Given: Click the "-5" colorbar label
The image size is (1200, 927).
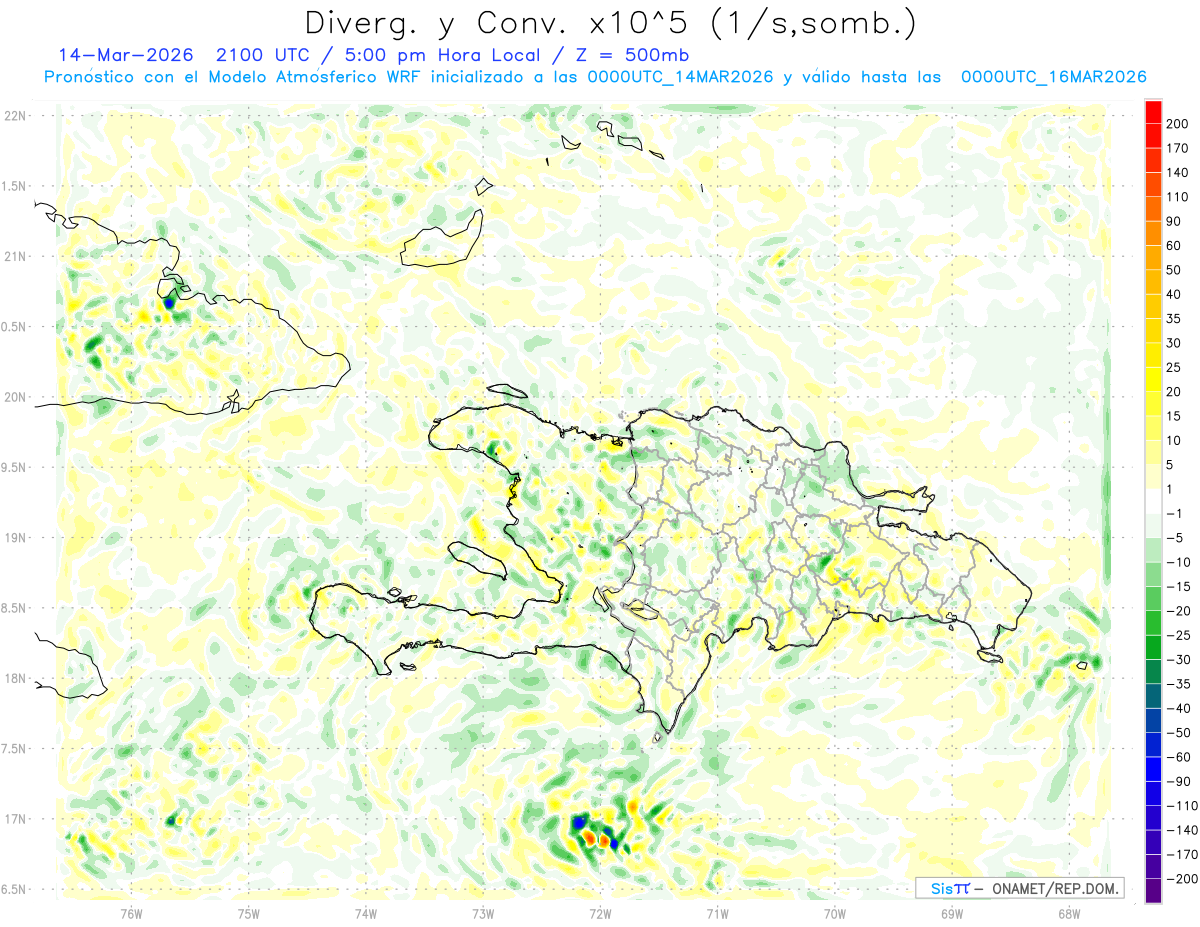Looking at the screenshot, I should coord(1177,538).
